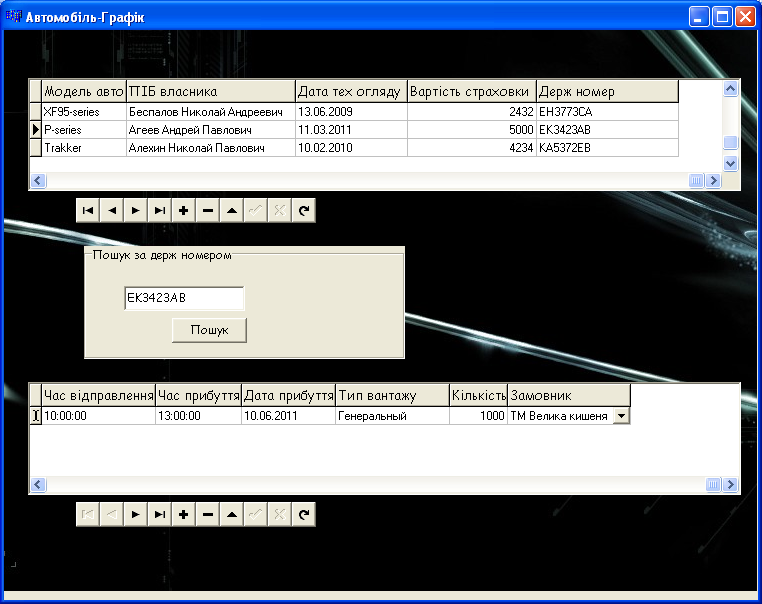This screenshot has width=762, height=604.
Task: Click the Час відправлення column header
Action: click(x=99, y=396)
